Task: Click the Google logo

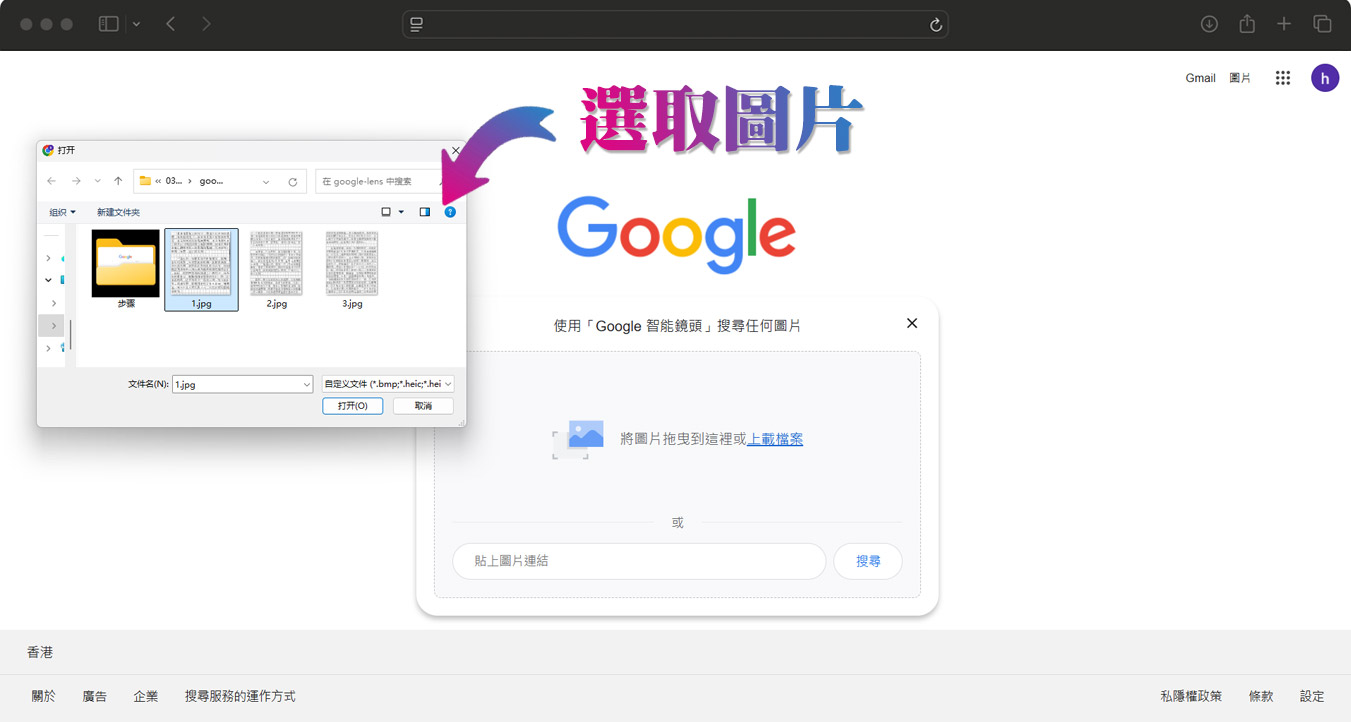Action: pyautogui.click(x=676, y=234)
